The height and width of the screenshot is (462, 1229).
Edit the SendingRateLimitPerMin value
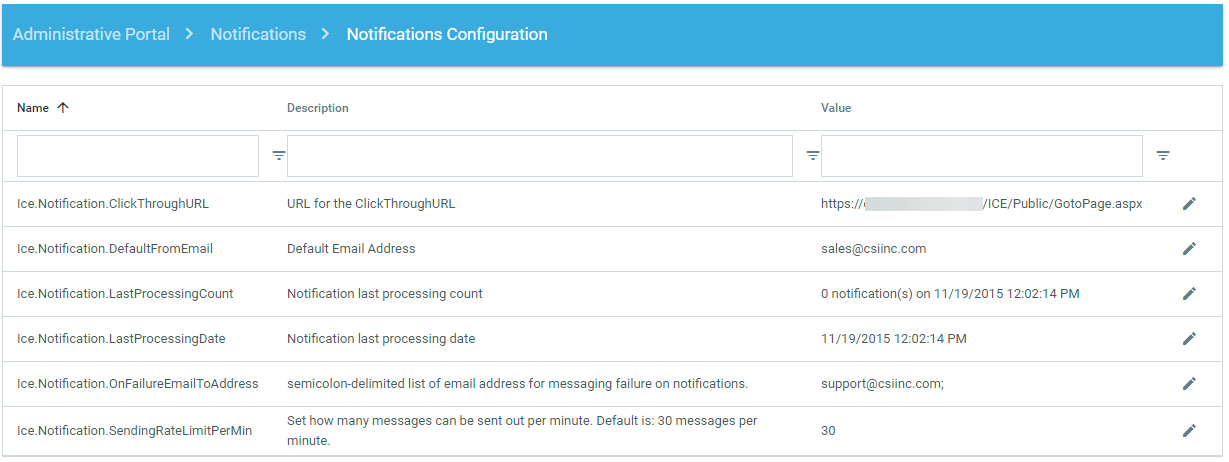click(x=1189, y=431)
